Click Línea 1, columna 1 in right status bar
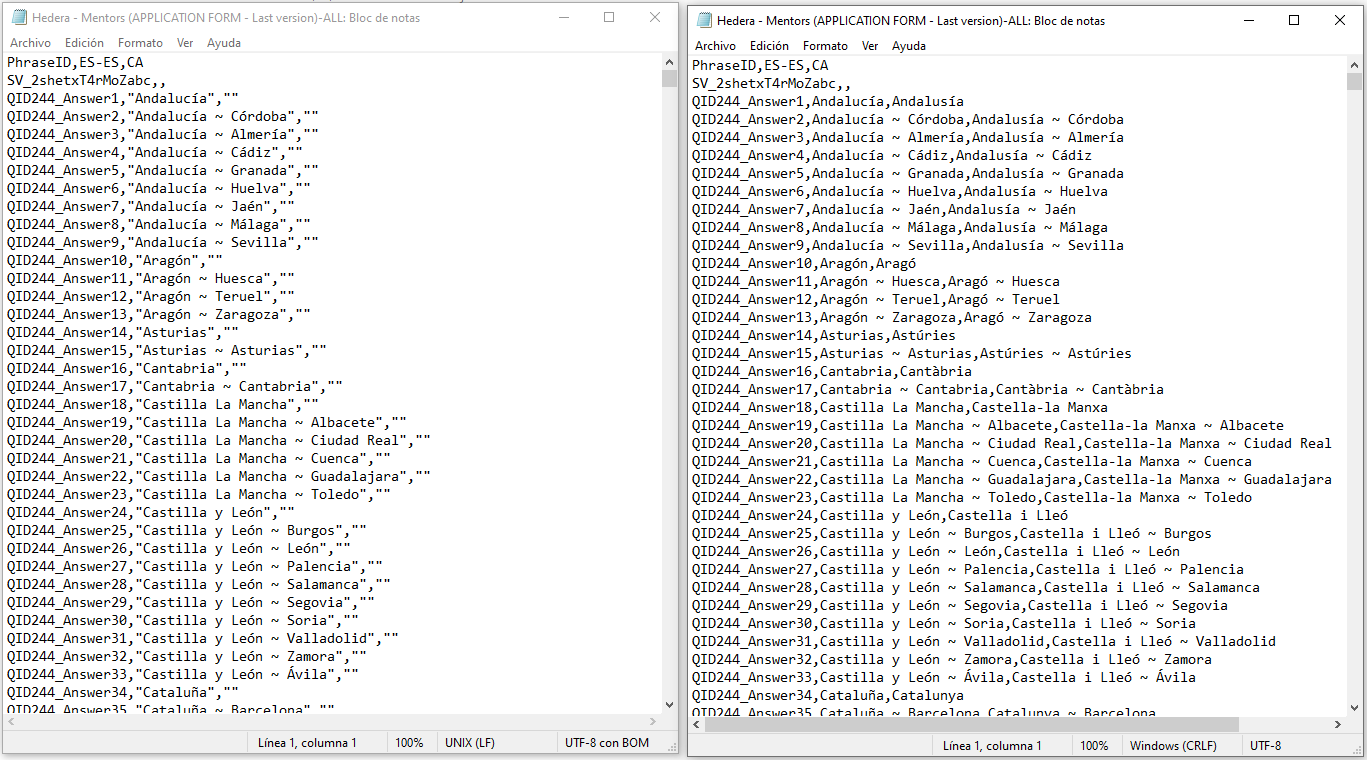1367x760 pixels. [x=992, y=746]
